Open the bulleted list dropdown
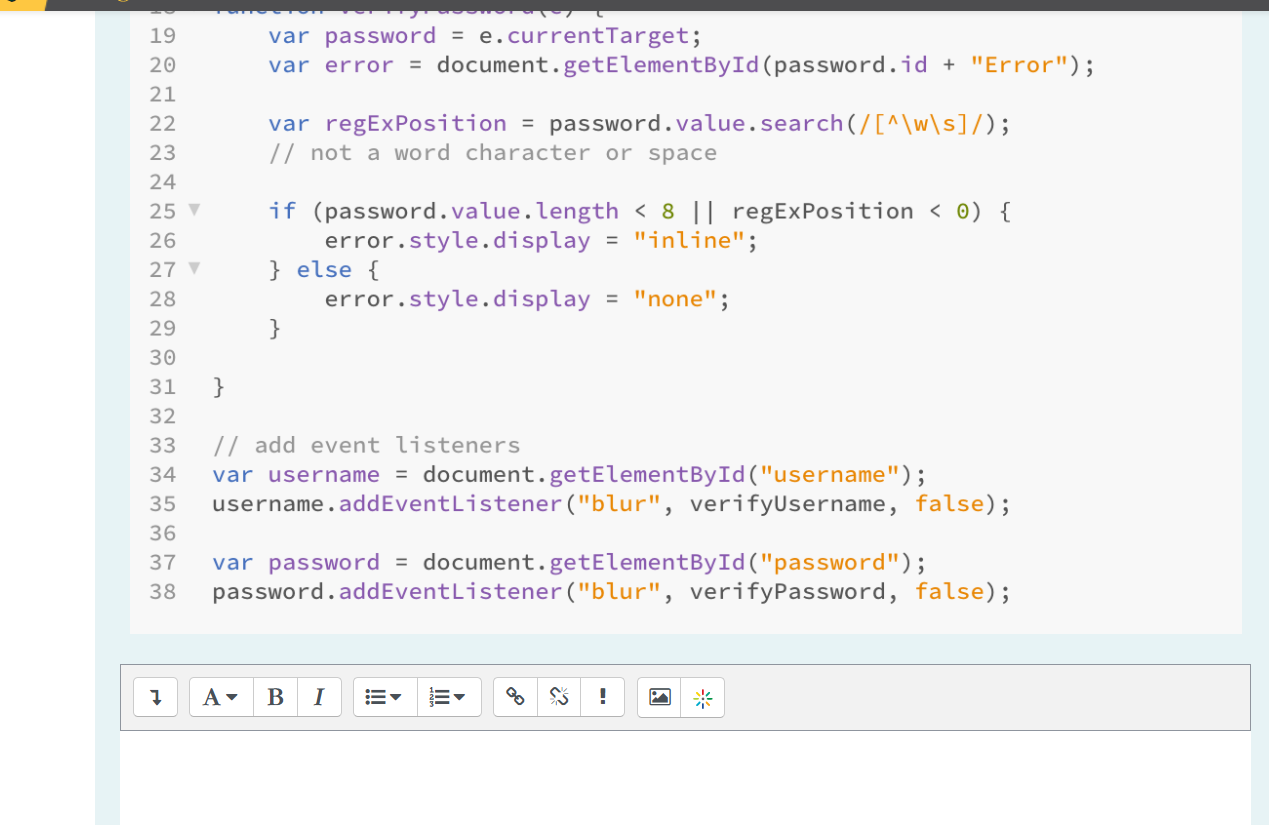The image size is (1269, 825). [x=385, y=697]
